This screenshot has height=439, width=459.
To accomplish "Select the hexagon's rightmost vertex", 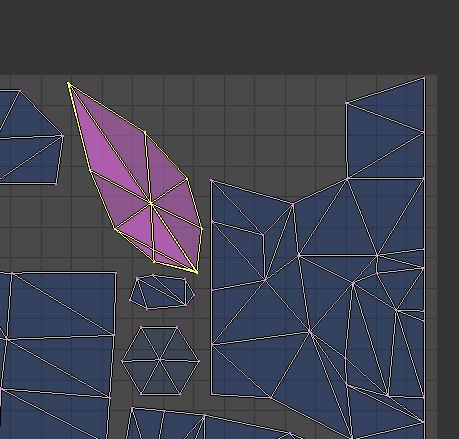I will (x=199, y=361).
